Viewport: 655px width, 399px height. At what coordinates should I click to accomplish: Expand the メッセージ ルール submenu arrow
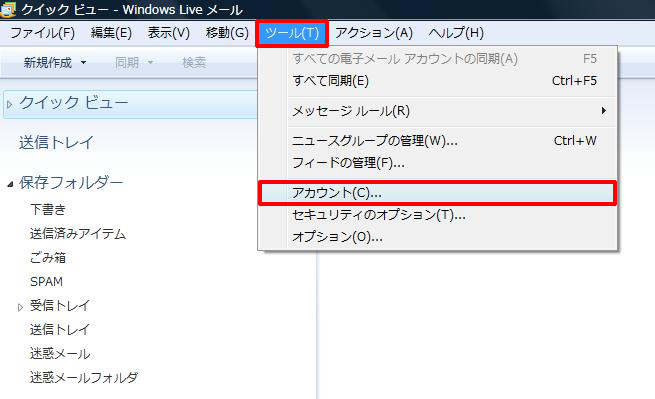point(604,111)
